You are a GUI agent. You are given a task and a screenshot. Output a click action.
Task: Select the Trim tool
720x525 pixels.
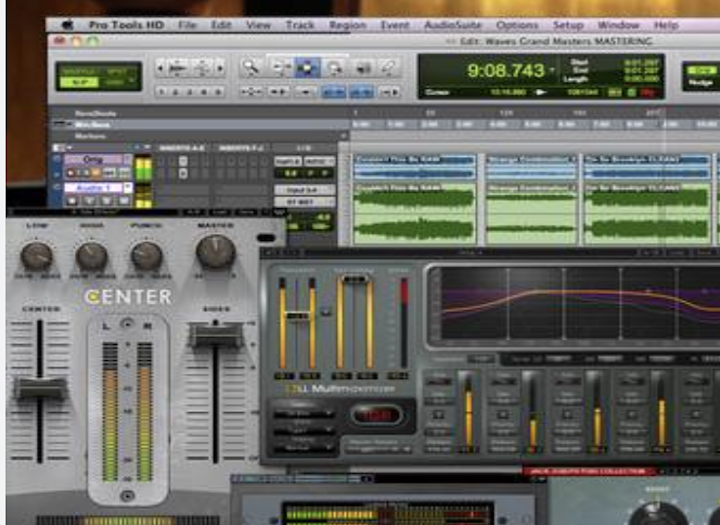[x=279, y=68]
